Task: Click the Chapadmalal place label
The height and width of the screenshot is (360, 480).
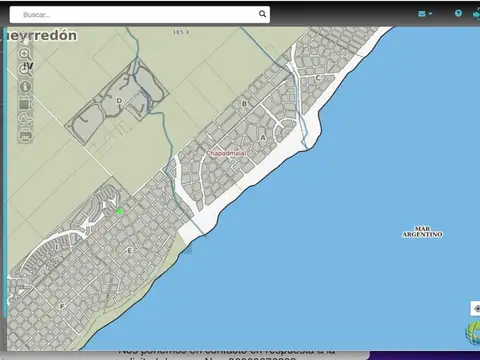Action: click(227, 153)
